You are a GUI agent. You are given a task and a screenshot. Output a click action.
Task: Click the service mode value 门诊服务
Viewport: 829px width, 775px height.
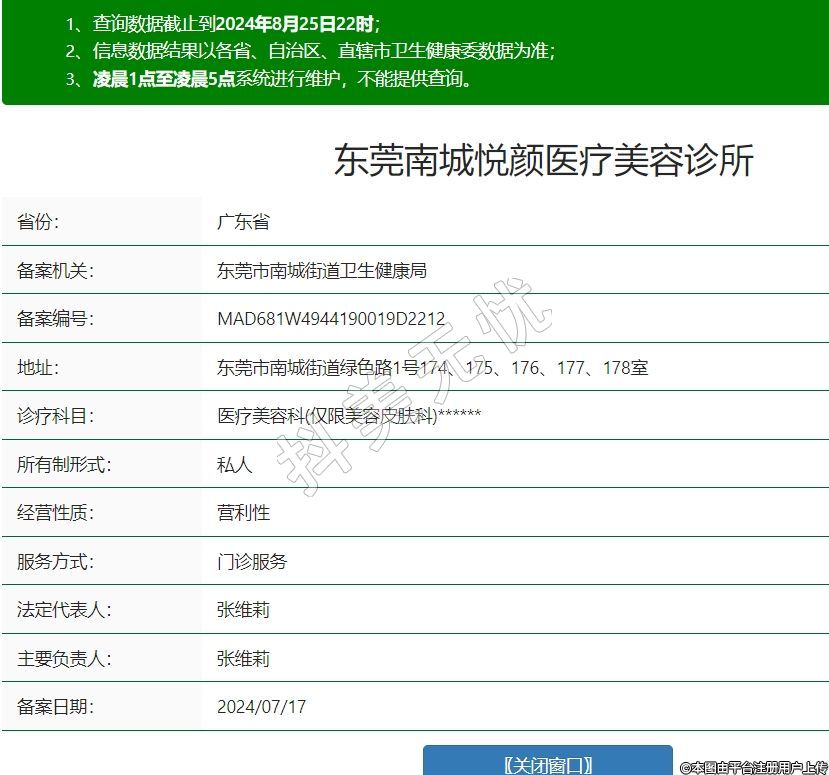pos(252,562)
